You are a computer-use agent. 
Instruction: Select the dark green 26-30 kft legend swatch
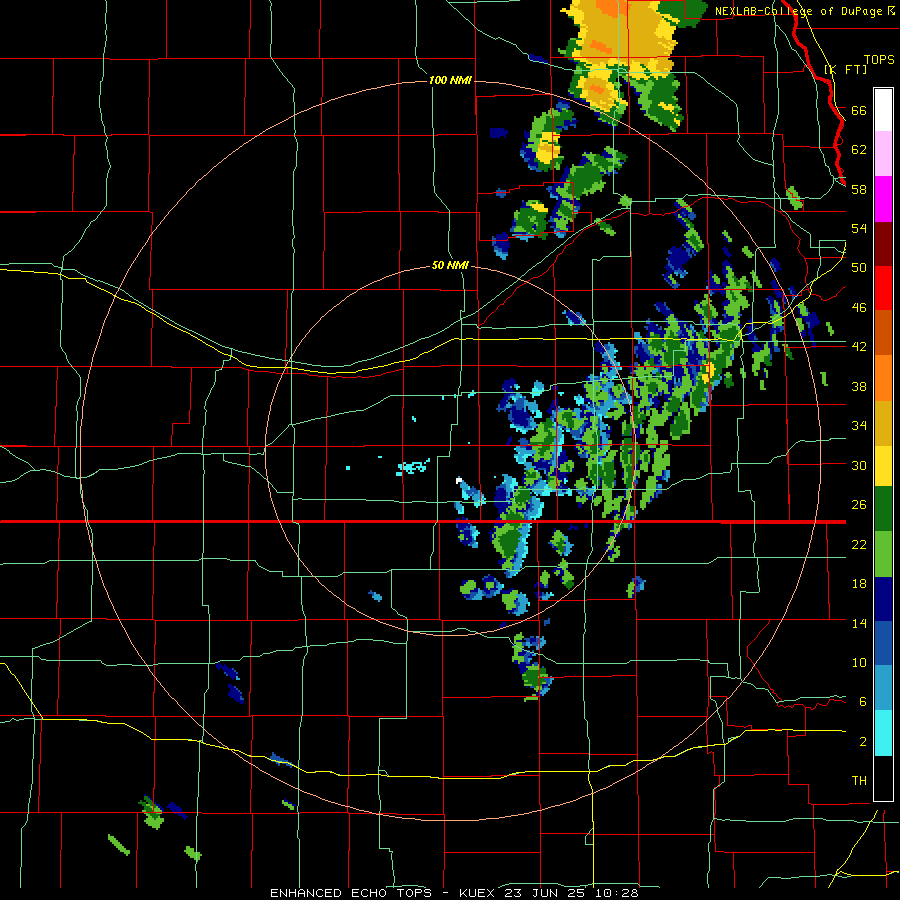tap(883, 509)
